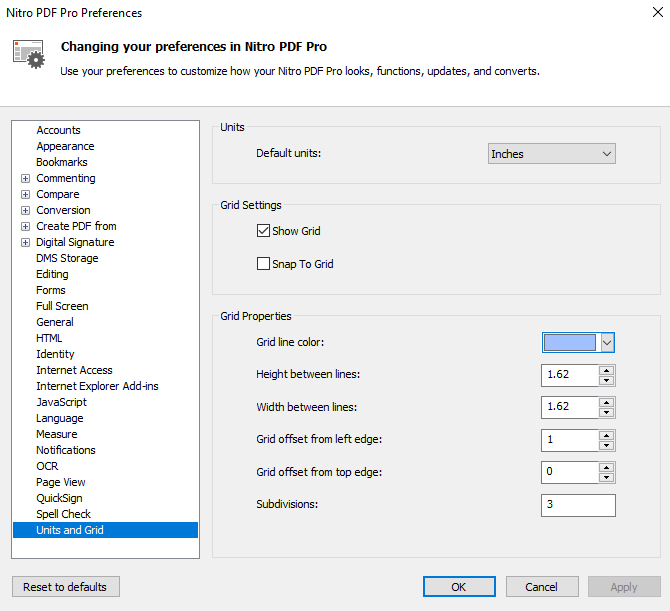Screen dimensions: 670x611
Task: Select Bookmarks category
Action: (62, 162)
